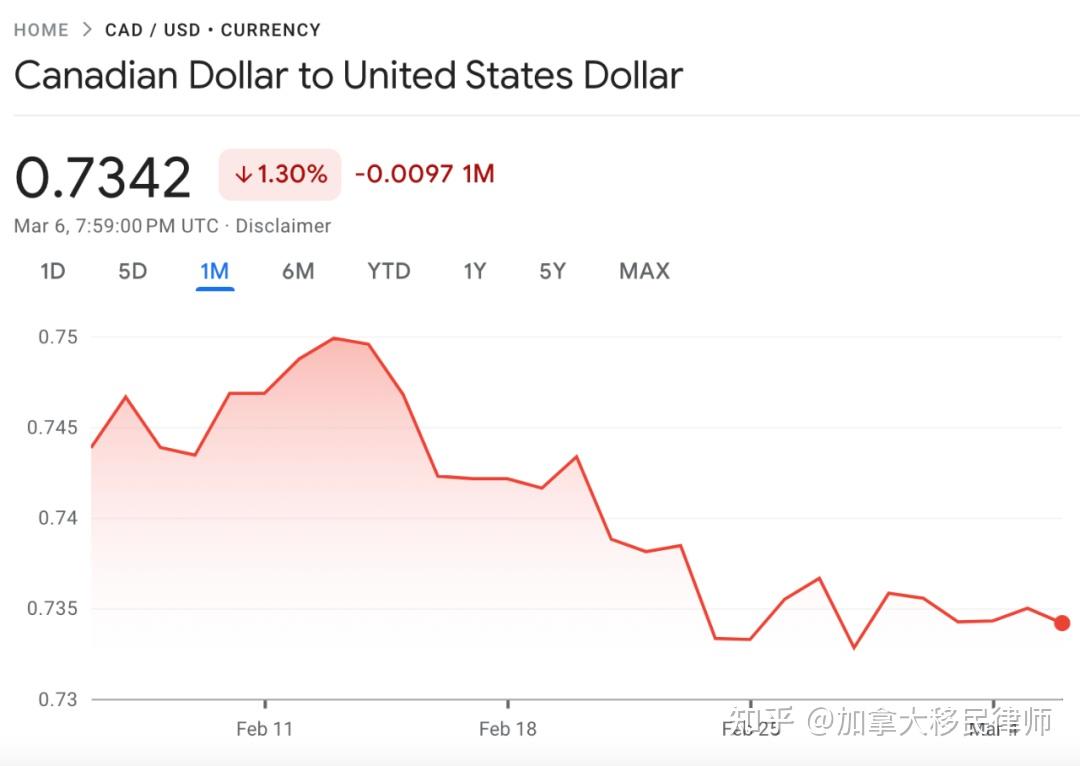This screenshot has width=1080, height=766.
Task: Show the 1Y currency chart
Action: click(x=474, y=270)
